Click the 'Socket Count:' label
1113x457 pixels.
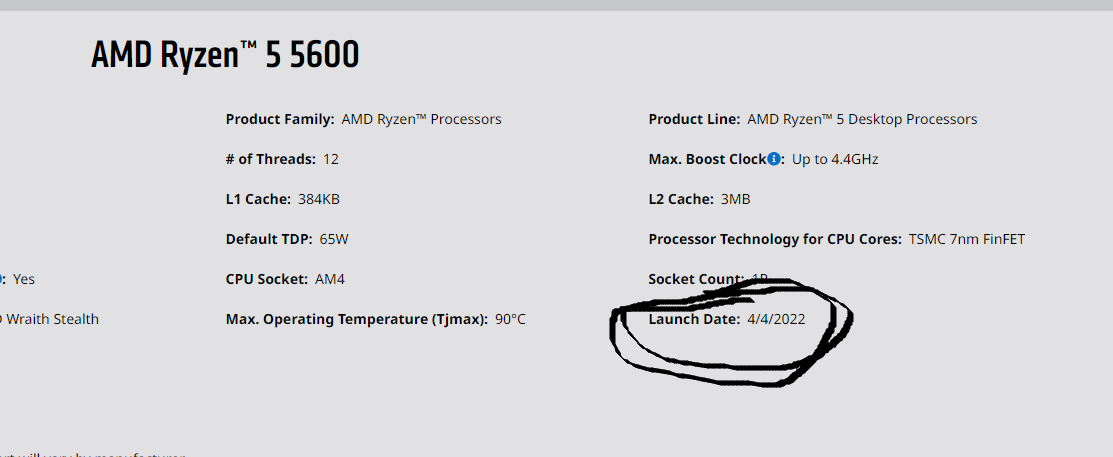pos(695,279)
